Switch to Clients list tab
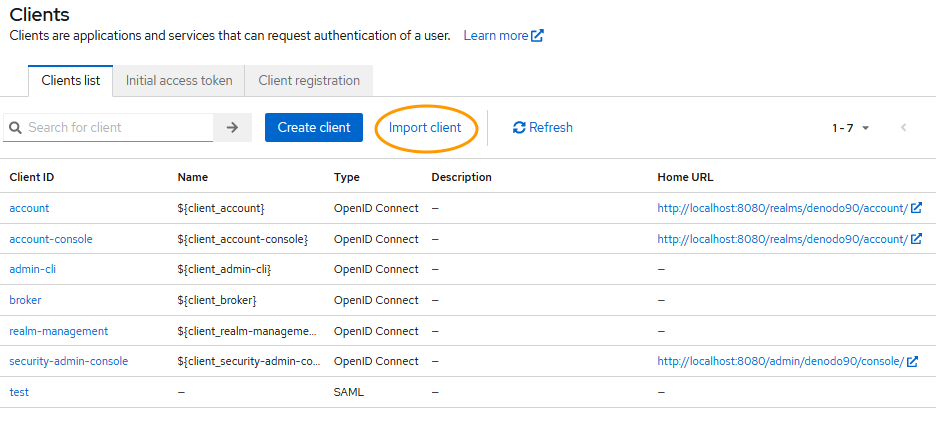The image size is (936, 447). pyautogui.click(x=71, y=81)
